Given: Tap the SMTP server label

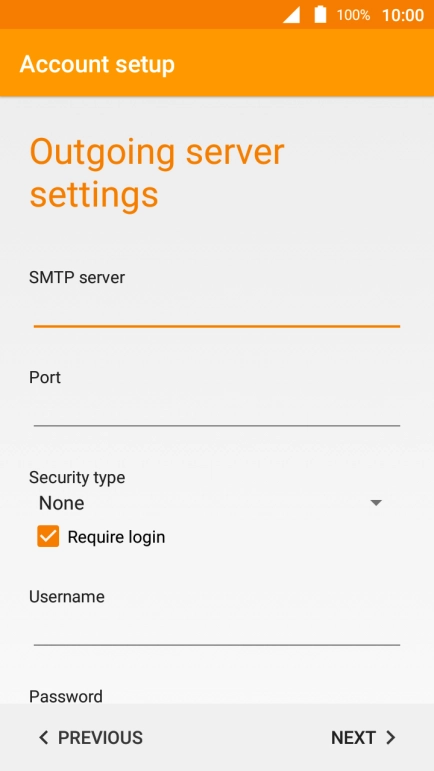Looking at the screenshot, I should (77, 277).
